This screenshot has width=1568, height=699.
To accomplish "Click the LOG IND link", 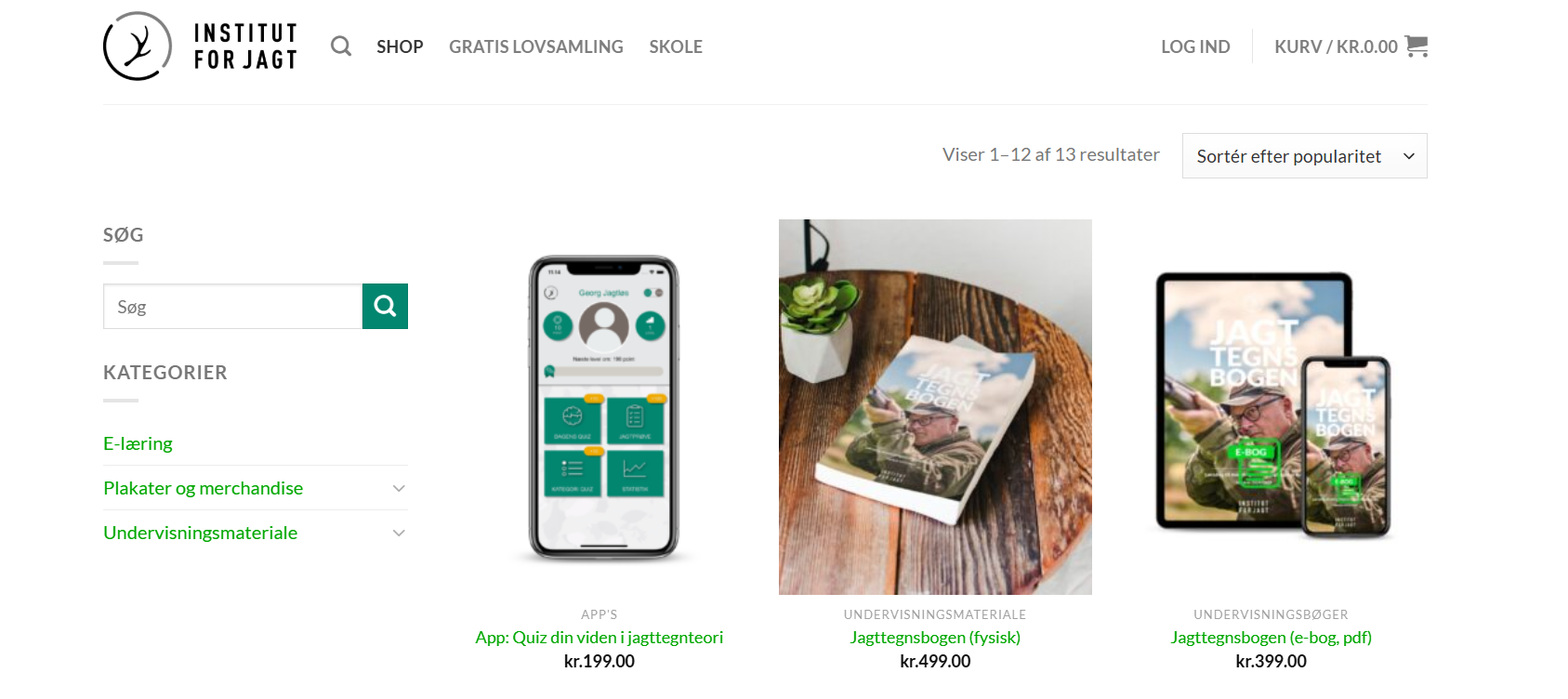I will pyautogui.click(x=1195, y=46).
